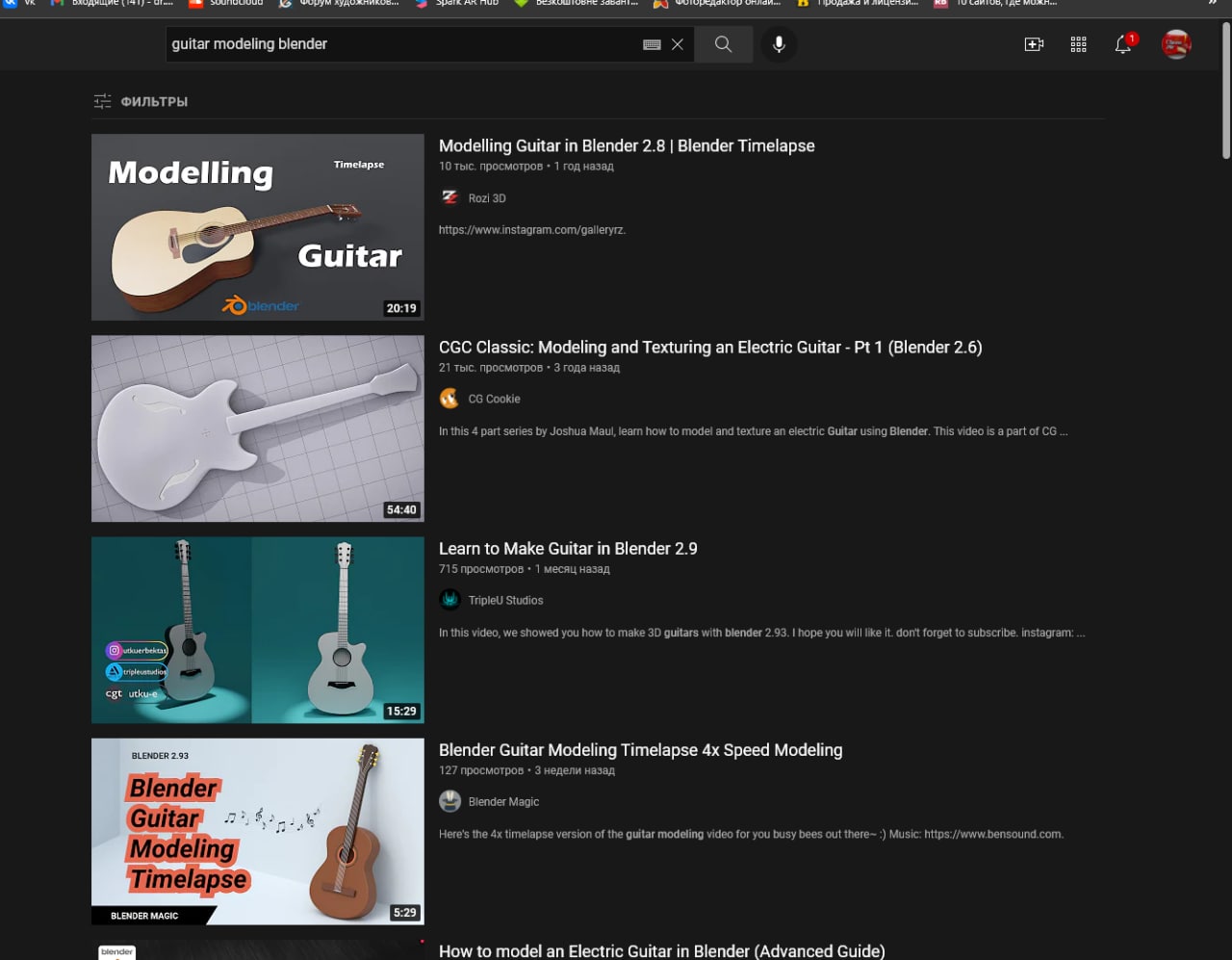
Task: Click the '21 тыс. просмотров' view count text
Action: 491,368
